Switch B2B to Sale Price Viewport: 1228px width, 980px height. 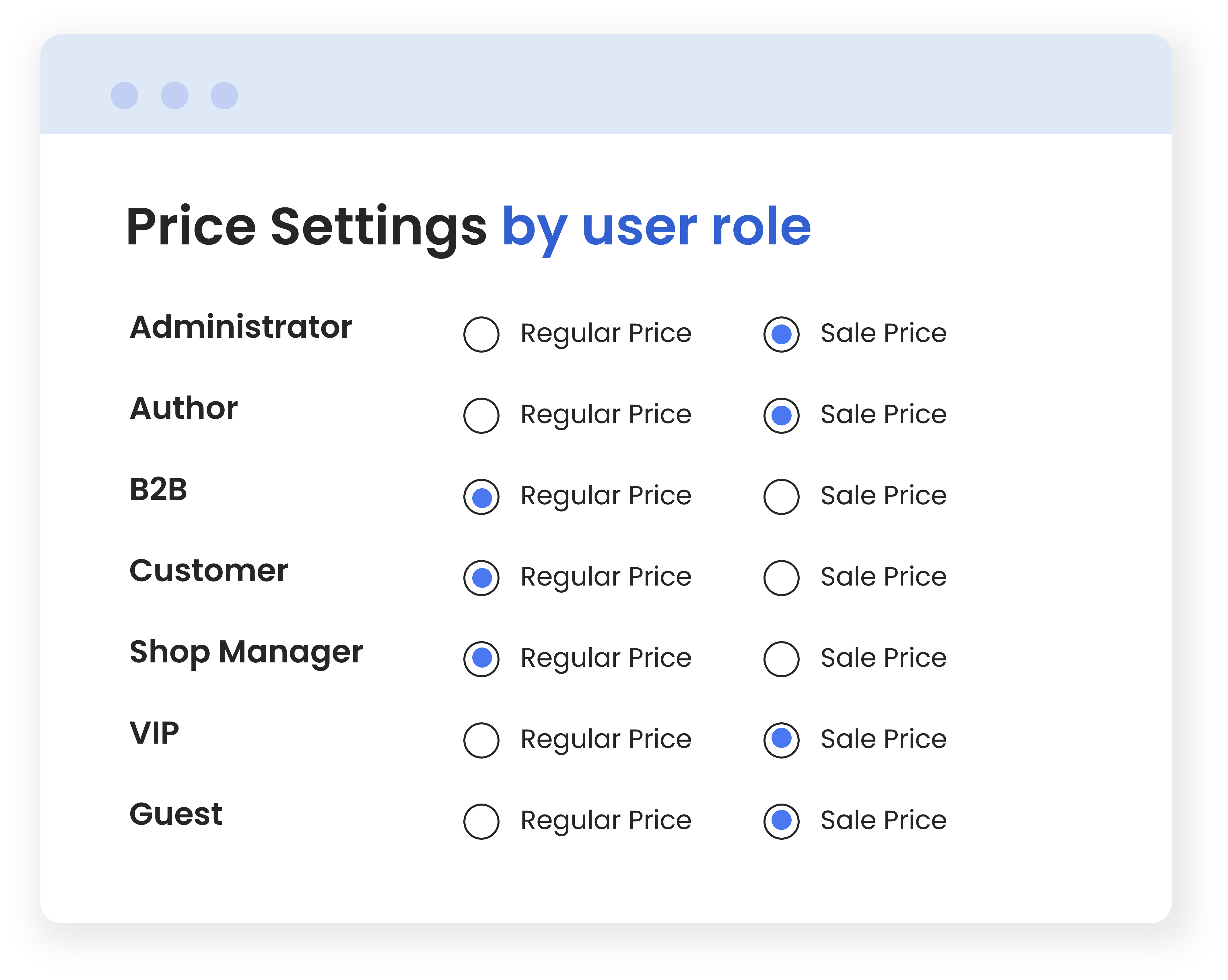[x=781, y=497]
